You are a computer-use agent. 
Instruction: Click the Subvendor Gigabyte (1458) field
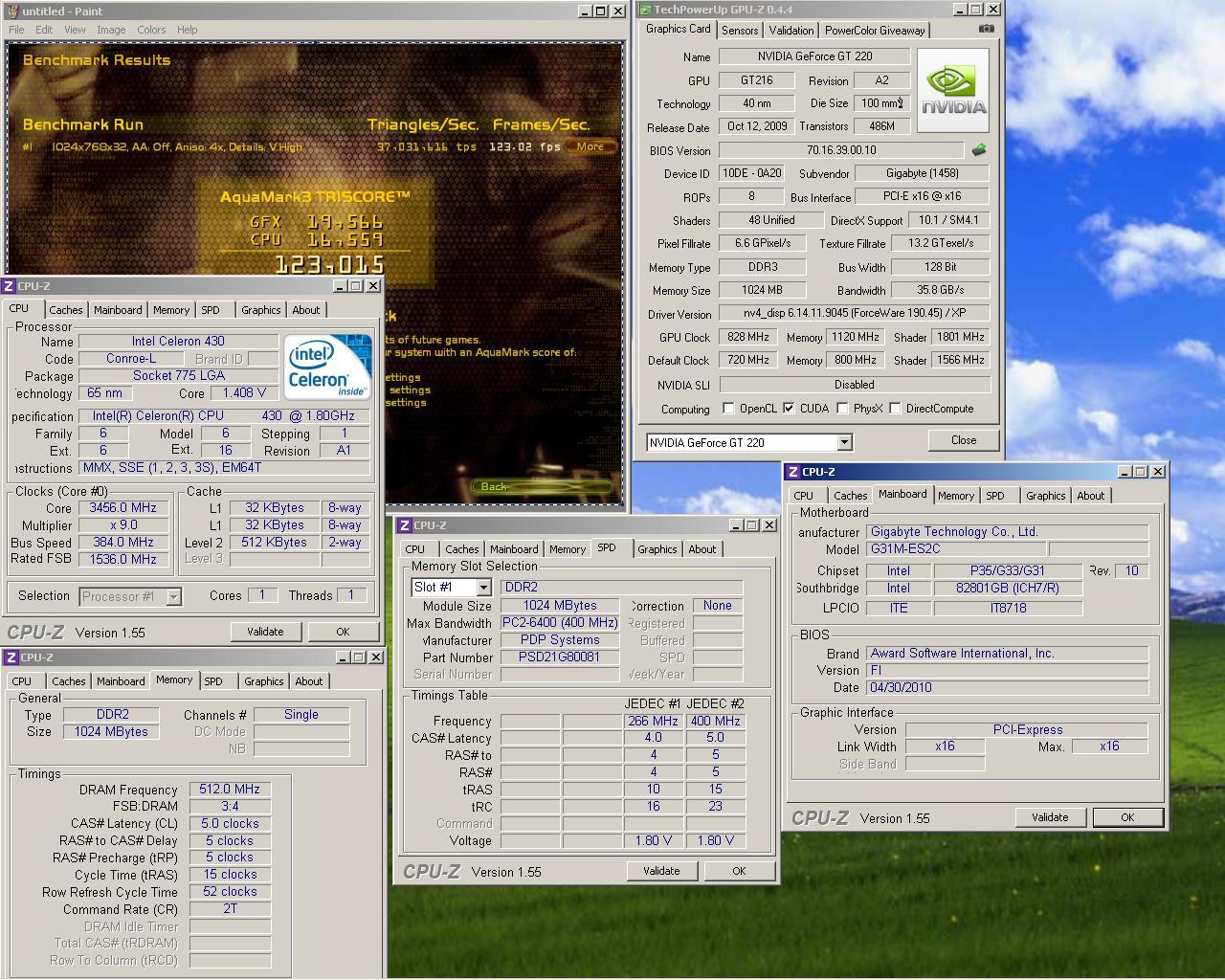point(923,173)
